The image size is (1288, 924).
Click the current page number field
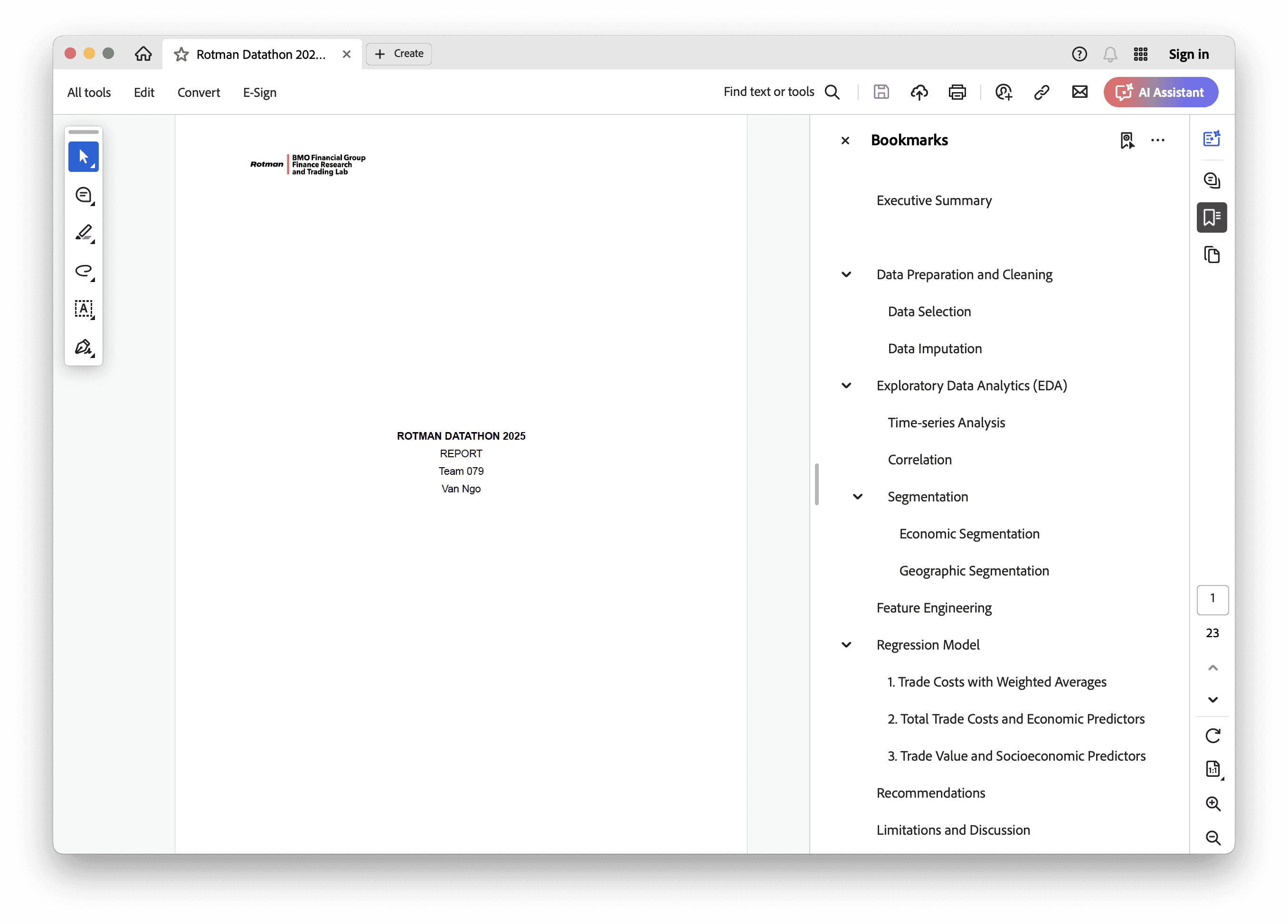pos(1212,599)
